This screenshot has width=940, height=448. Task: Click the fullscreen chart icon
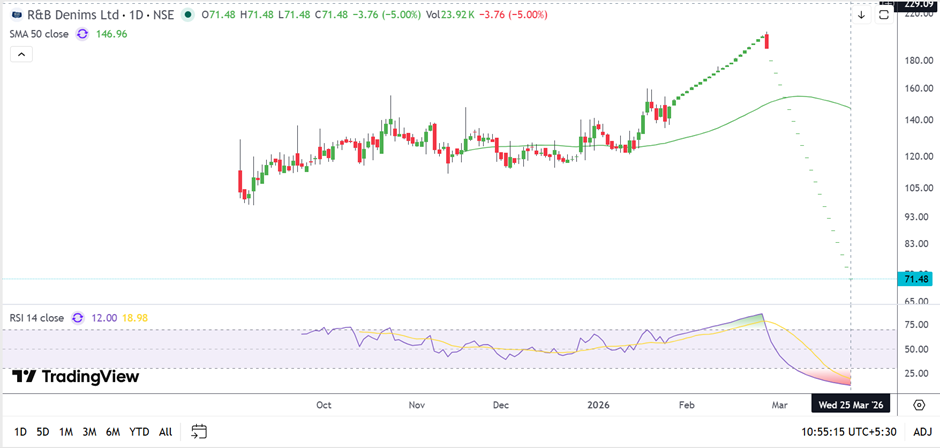[x=884, y=15]
